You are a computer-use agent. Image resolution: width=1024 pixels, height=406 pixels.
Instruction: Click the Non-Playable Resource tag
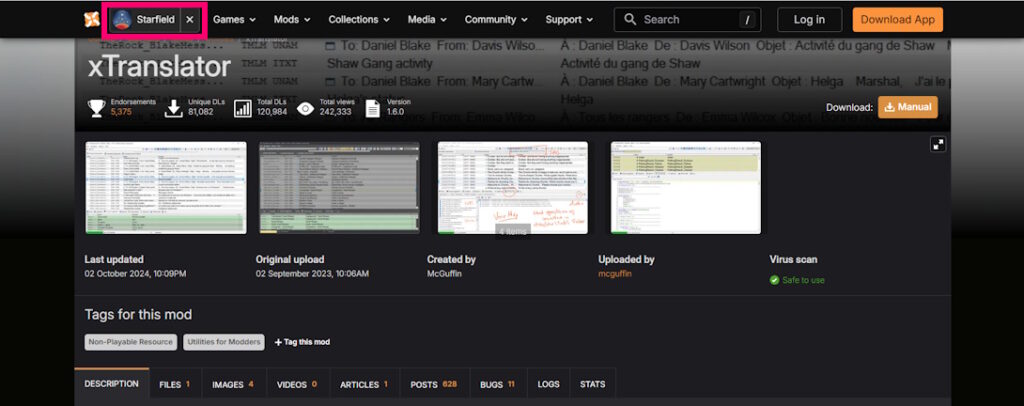tap(131, 342)
